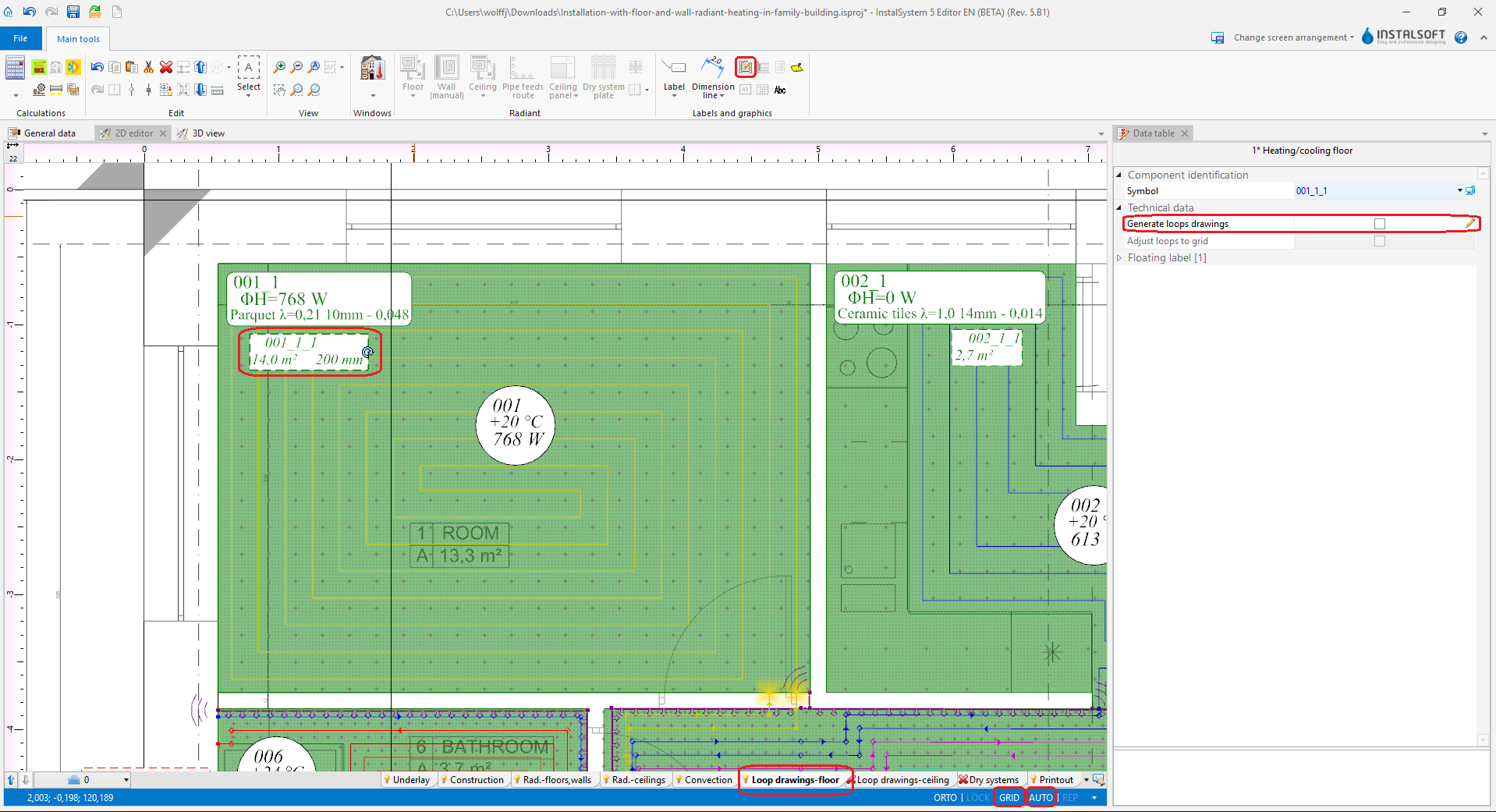This screenshot has height=812, width=1496.
Task: Click the Save icon in title bar
Action: 73,12
